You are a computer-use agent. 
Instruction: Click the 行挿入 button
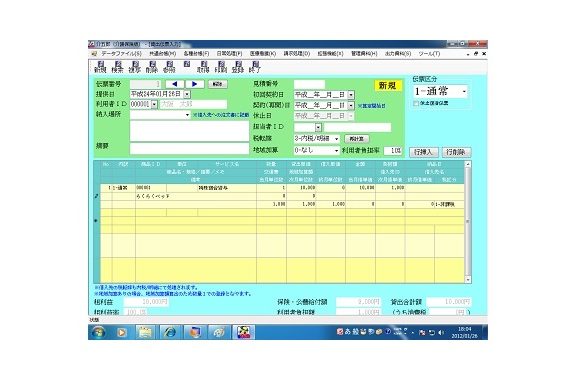pos(424,152)
